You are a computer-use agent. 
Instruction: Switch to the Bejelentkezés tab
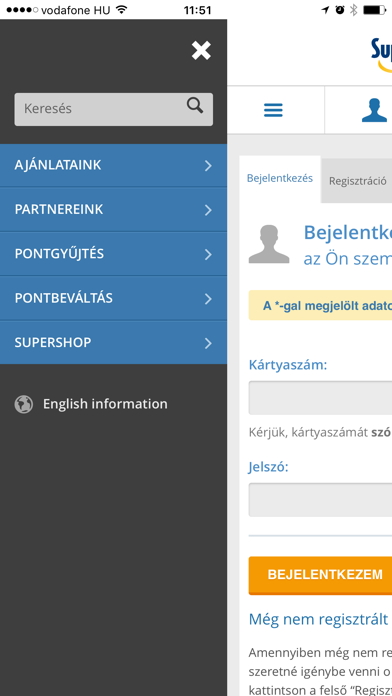tap(280, 178)
